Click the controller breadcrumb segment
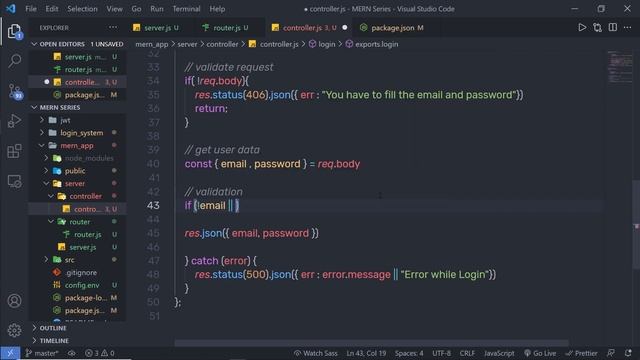The width and height of the screenshot is (640, 360). tap(222, 44)
